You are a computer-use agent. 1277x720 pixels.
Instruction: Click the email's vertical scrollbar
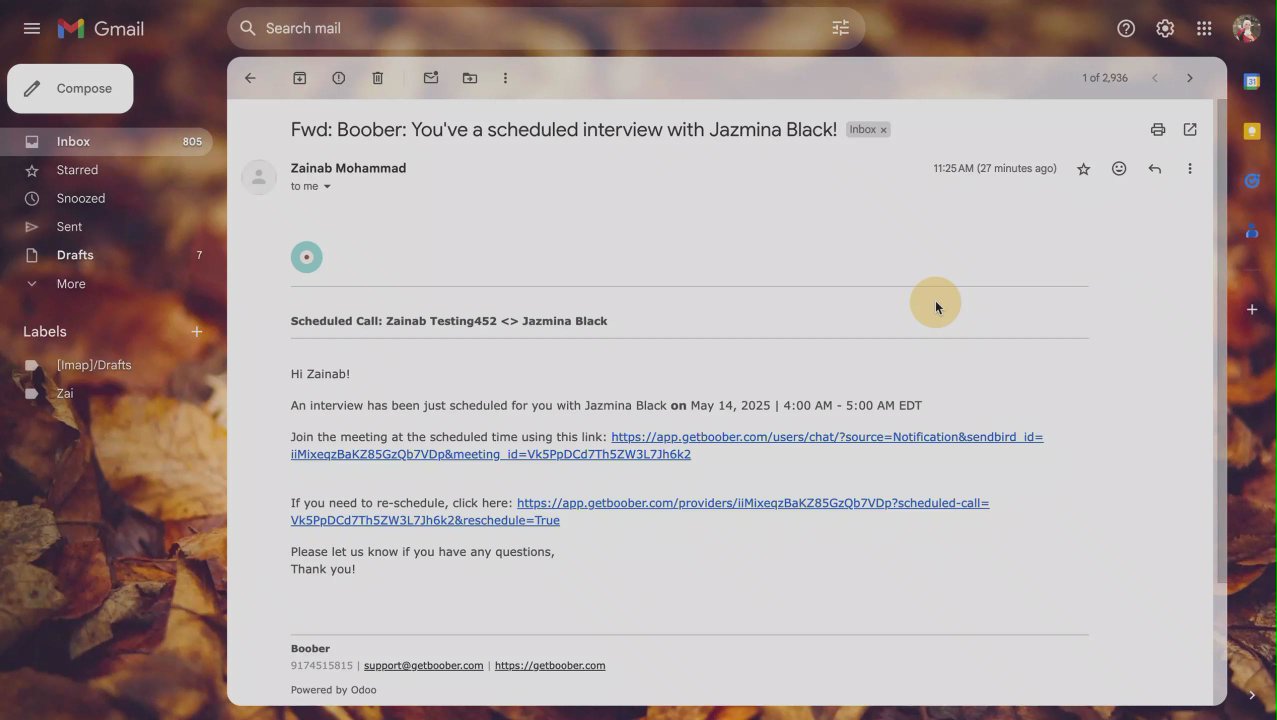click(1220, 340)
